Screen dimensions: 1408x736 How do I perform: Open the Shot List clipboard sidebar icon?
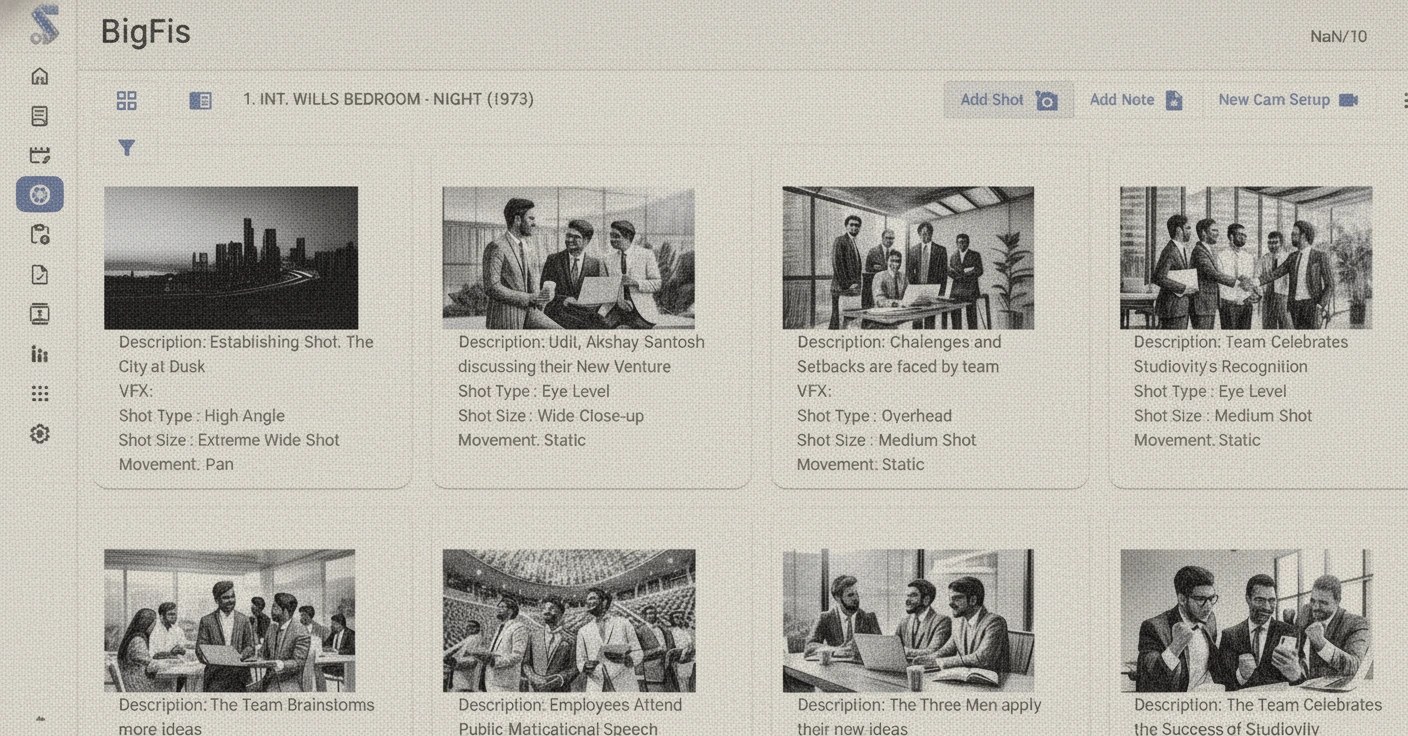coord(39,233)
